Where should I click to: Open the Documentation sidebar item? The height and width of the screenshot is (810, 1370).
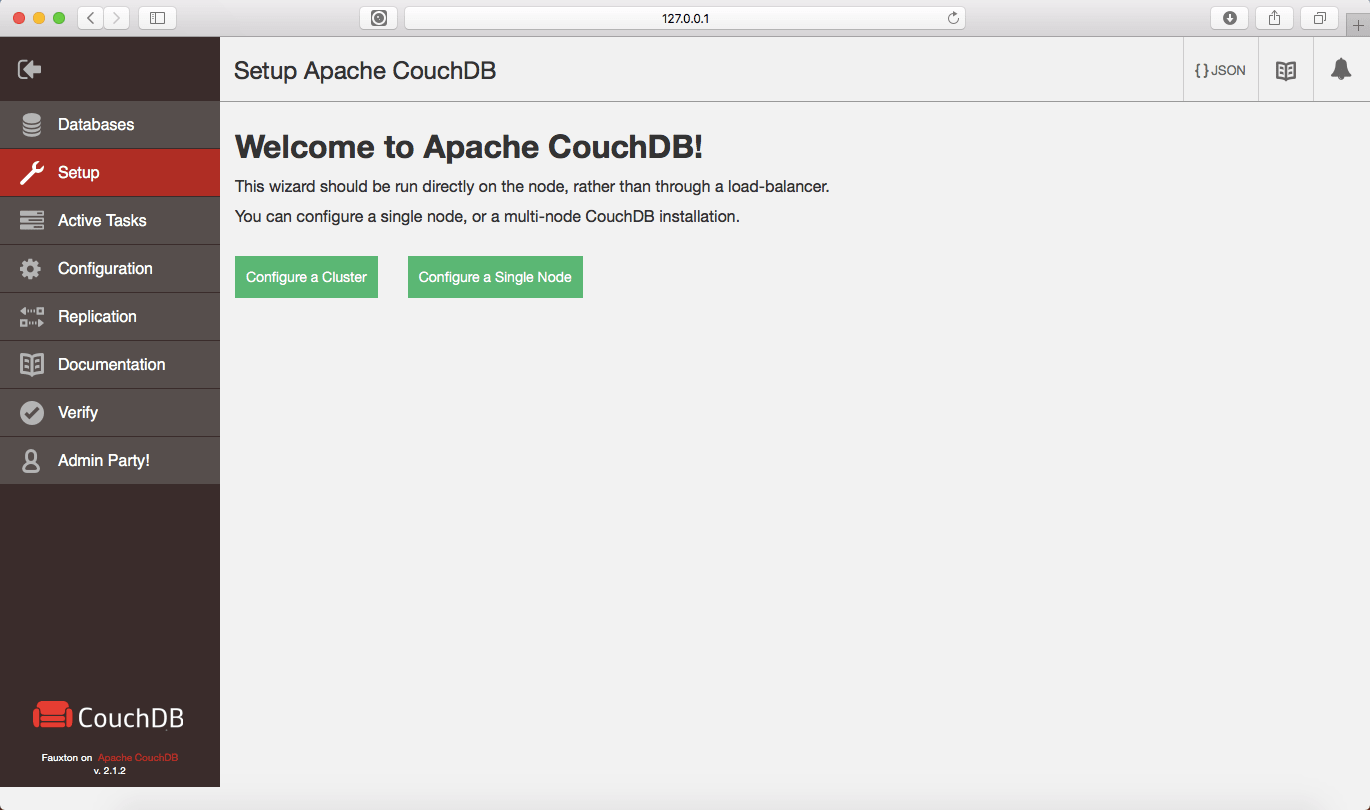[111, 365]
